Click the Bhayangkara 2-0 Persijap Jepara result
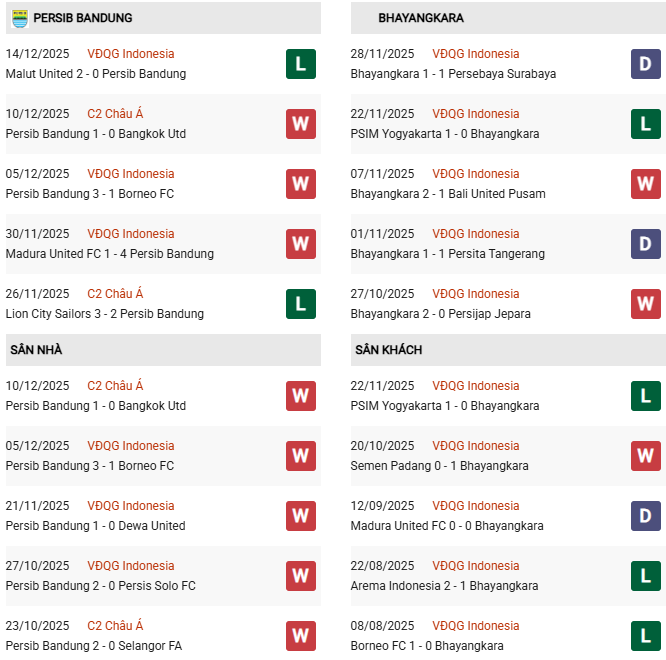This screenshot has height=660, width=666. 440,314
